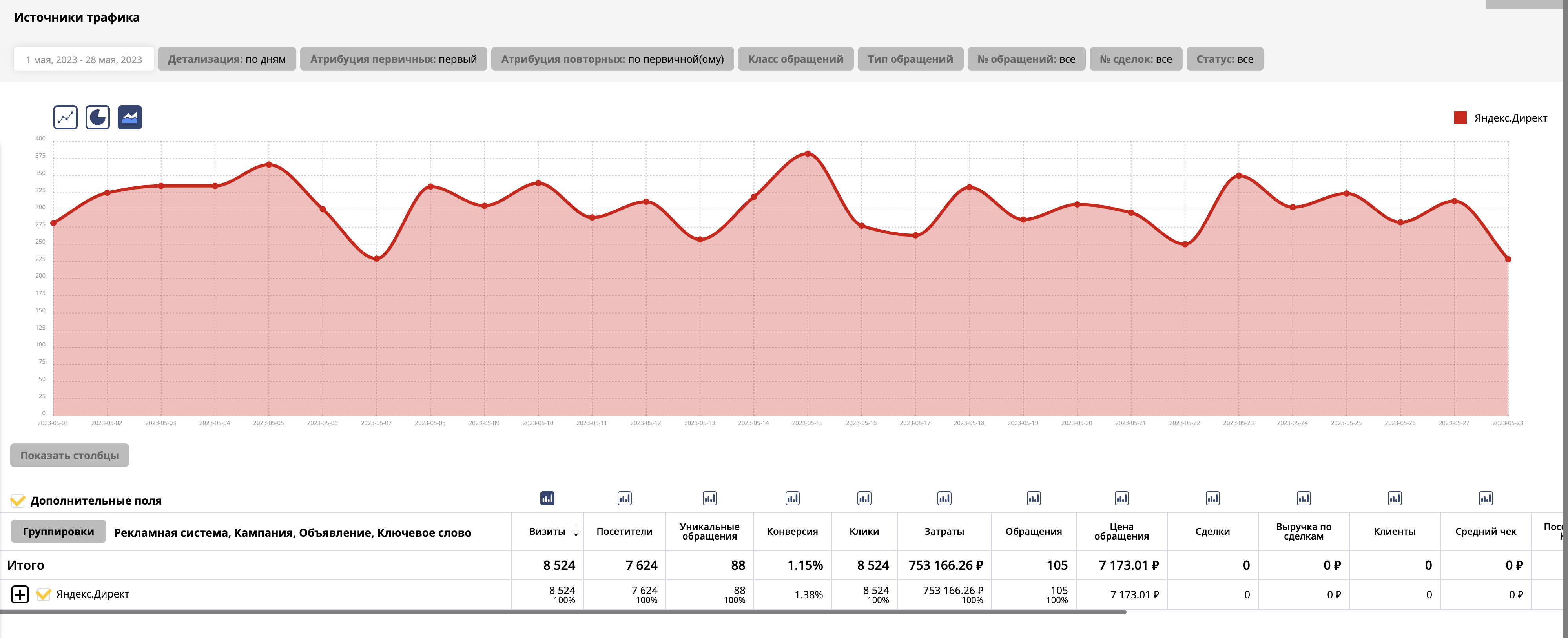Sort by Визиты column header
Image resolution: width=1568 pixels, height=638 pixels.
(547, 531)
